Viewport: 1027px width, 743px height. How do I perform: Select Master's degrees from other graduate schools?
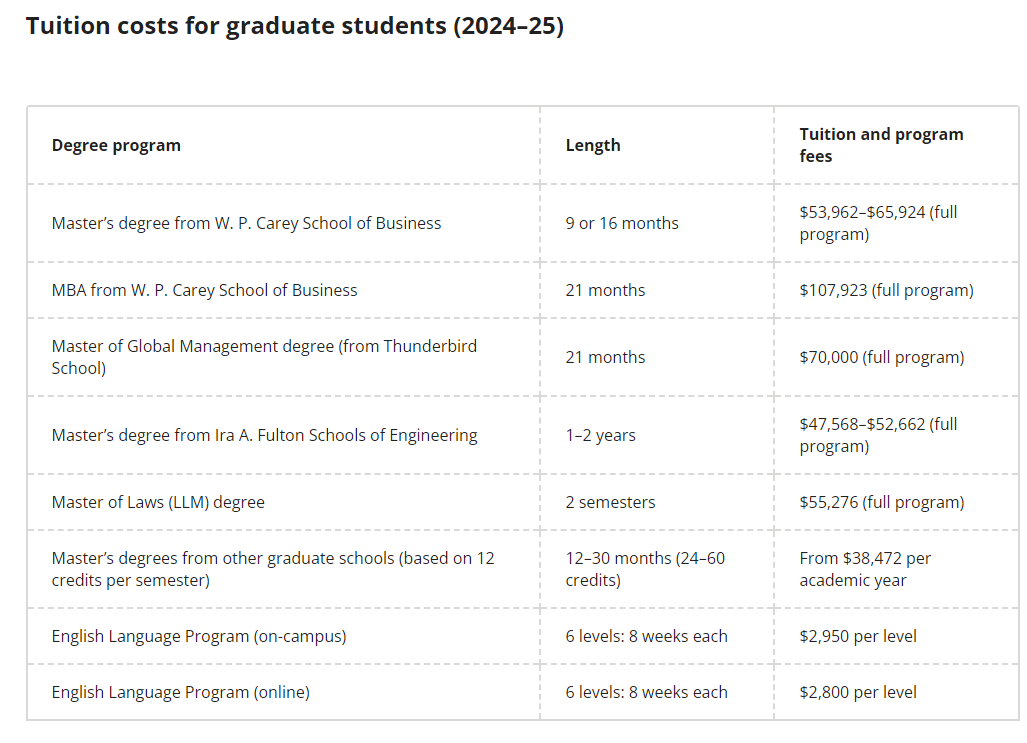273,569
